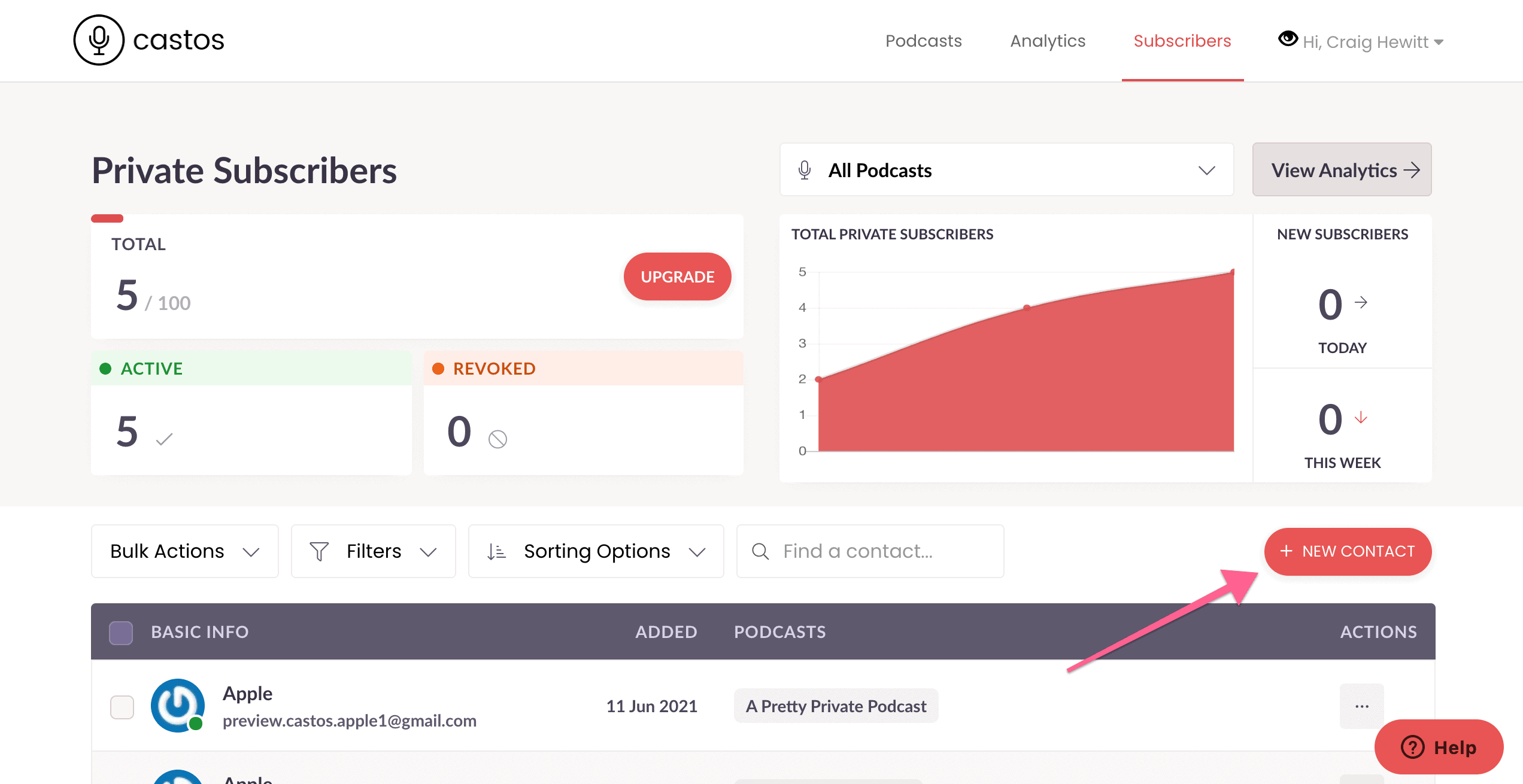Toggle the select-all checkbox in table header
Viewport: 1523px width, 784px height.
[121, 633]
